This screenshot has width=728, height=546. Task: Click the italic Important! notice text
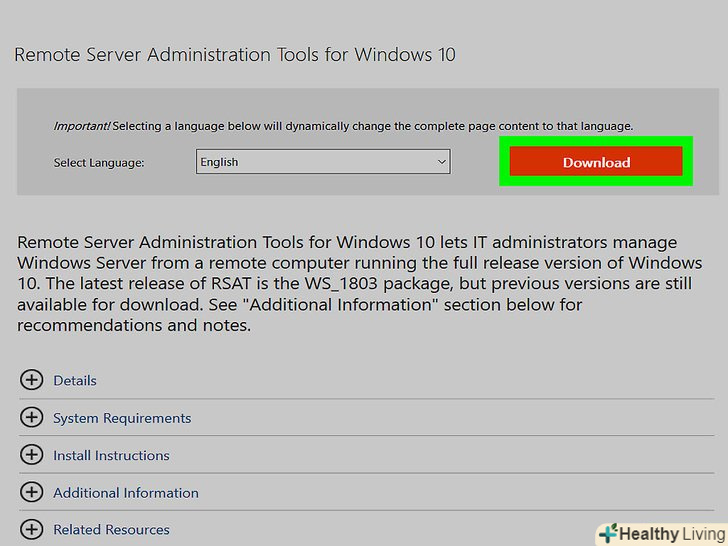(x=81, y=127)
